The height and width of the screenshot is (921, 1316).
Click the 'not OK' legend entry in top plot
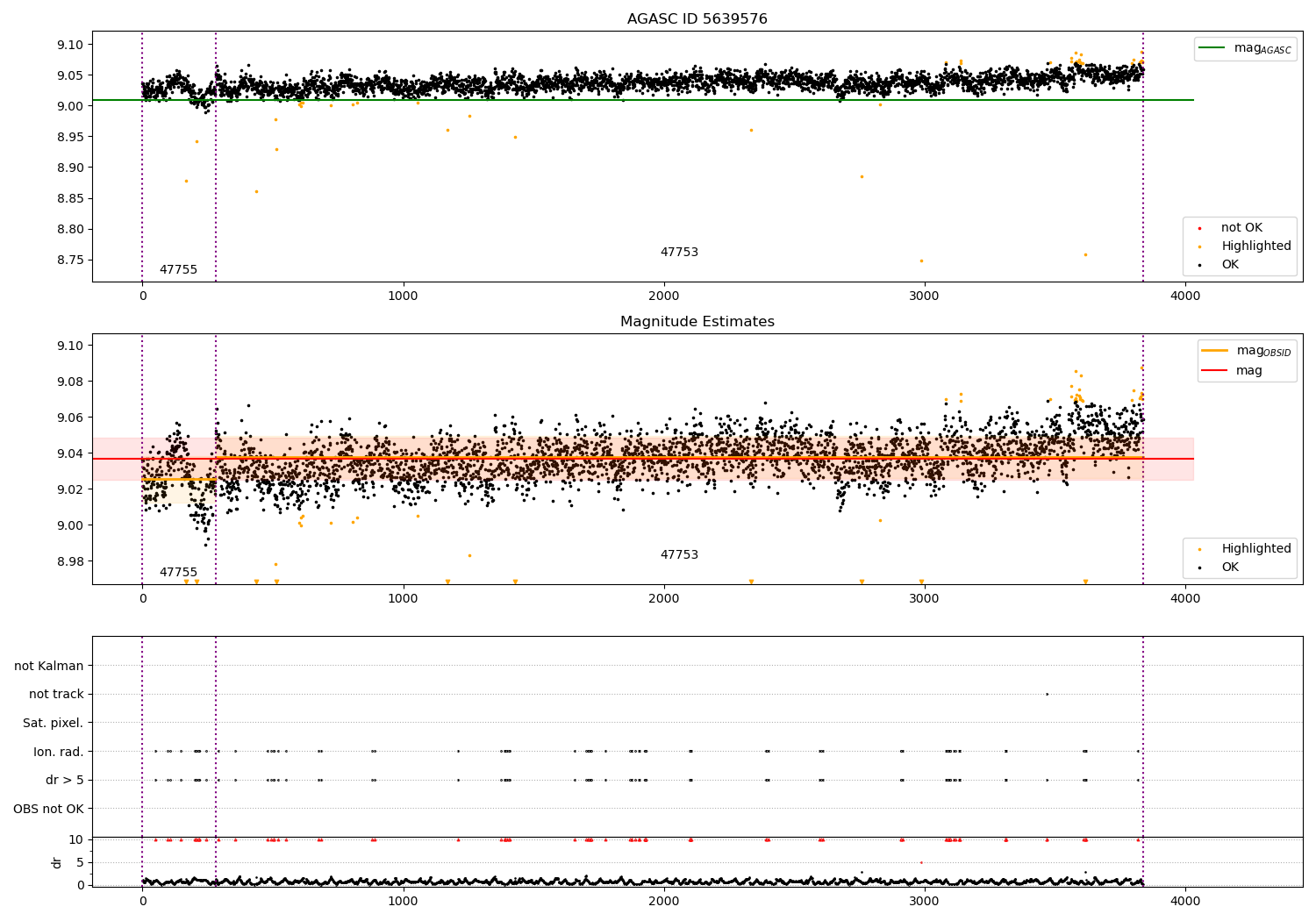1241,228
